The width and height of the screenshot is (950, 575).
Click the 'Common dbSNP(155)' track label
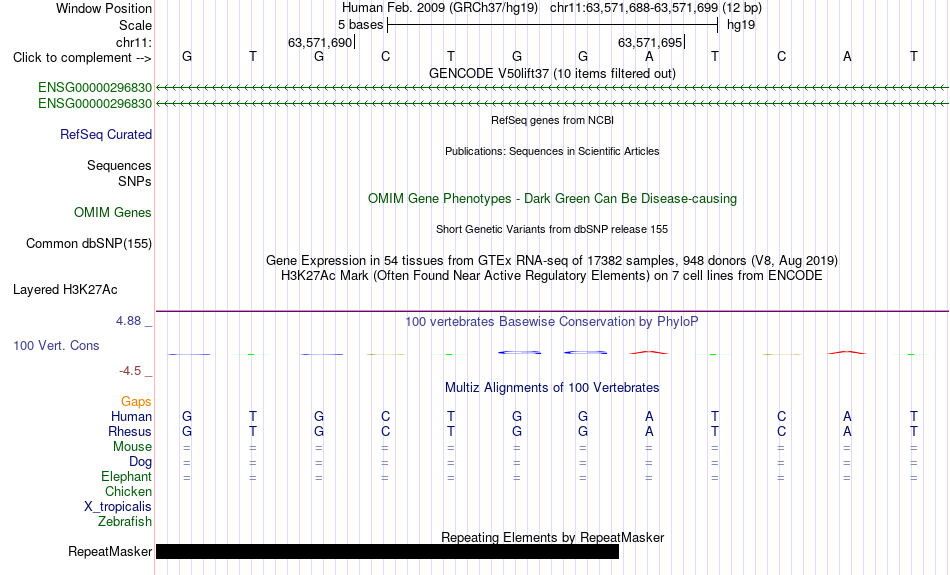point(89,244)
